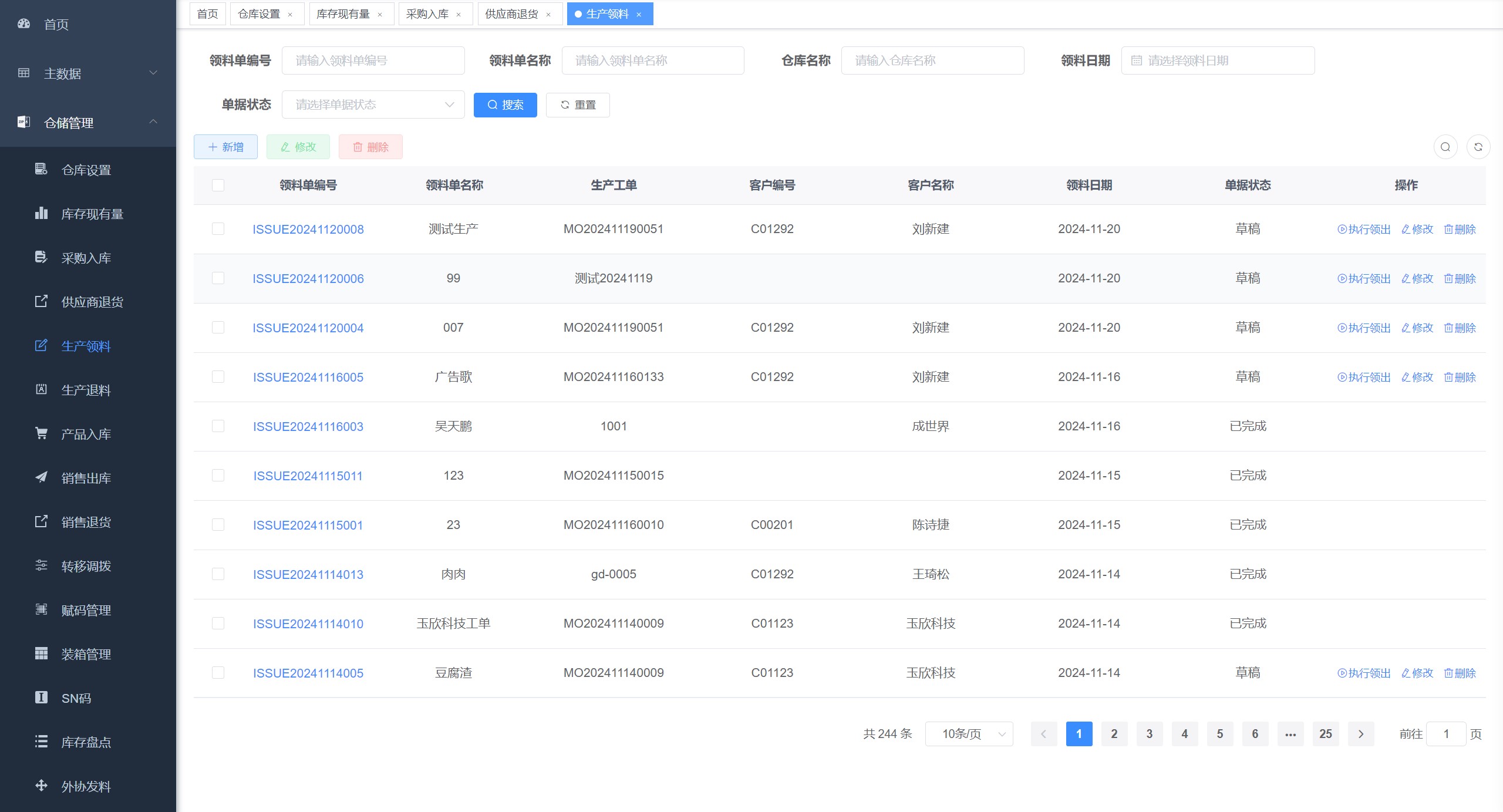Viewport: 1503px width, 812px height.
Task: Click the 销售退货 sidebar icon
Action: coord(41,521)
